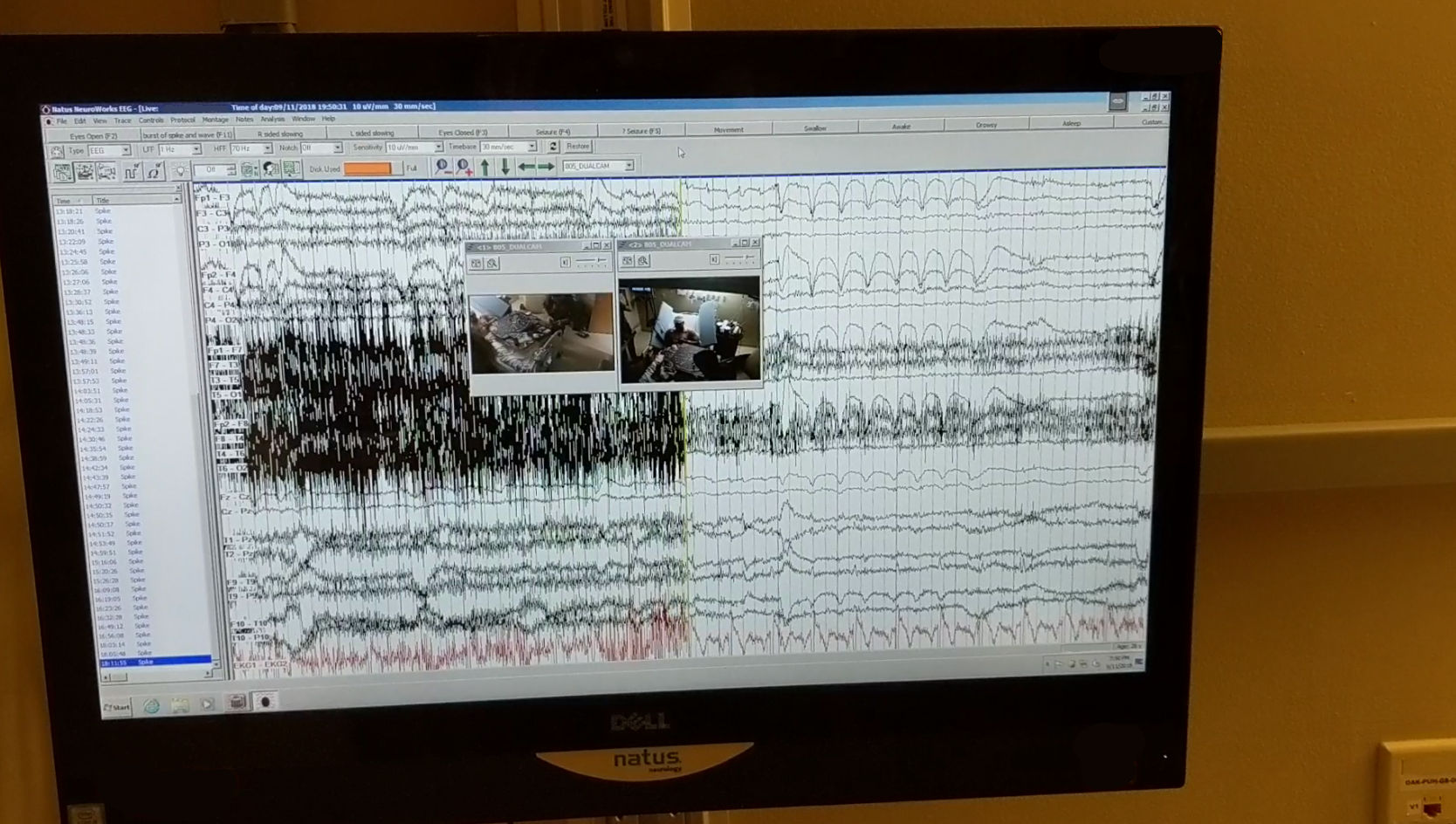Screen dimensions: 1456x824
Task: Open the Analysis menu
Action: pyautogui.click(x=272, y=119)
